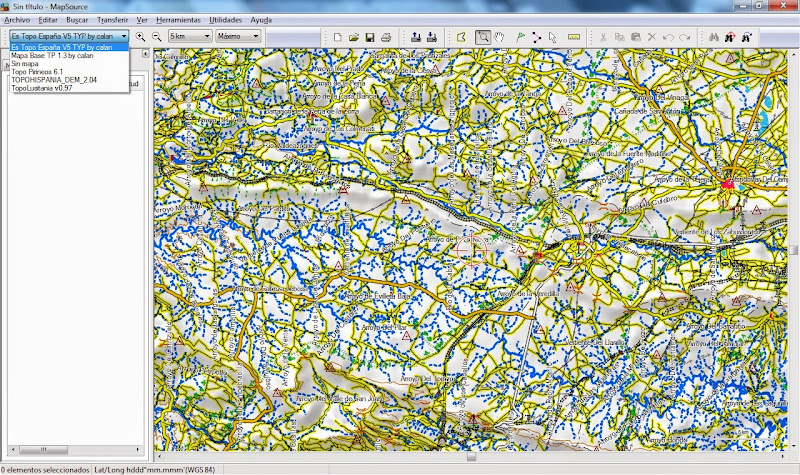Click the Undo arrow
This screenshot has height=475, width=800.
[668, 37]
